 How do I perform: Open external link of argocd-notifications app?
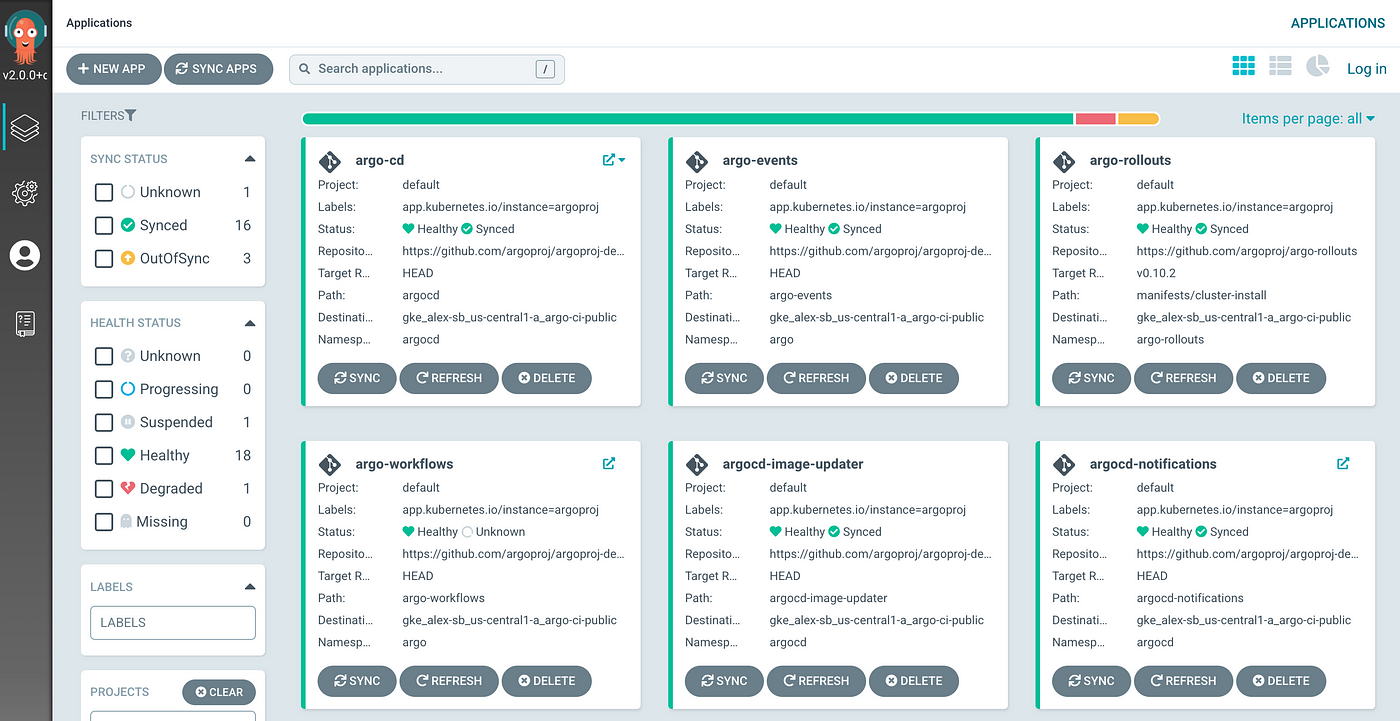(1343, 463)
